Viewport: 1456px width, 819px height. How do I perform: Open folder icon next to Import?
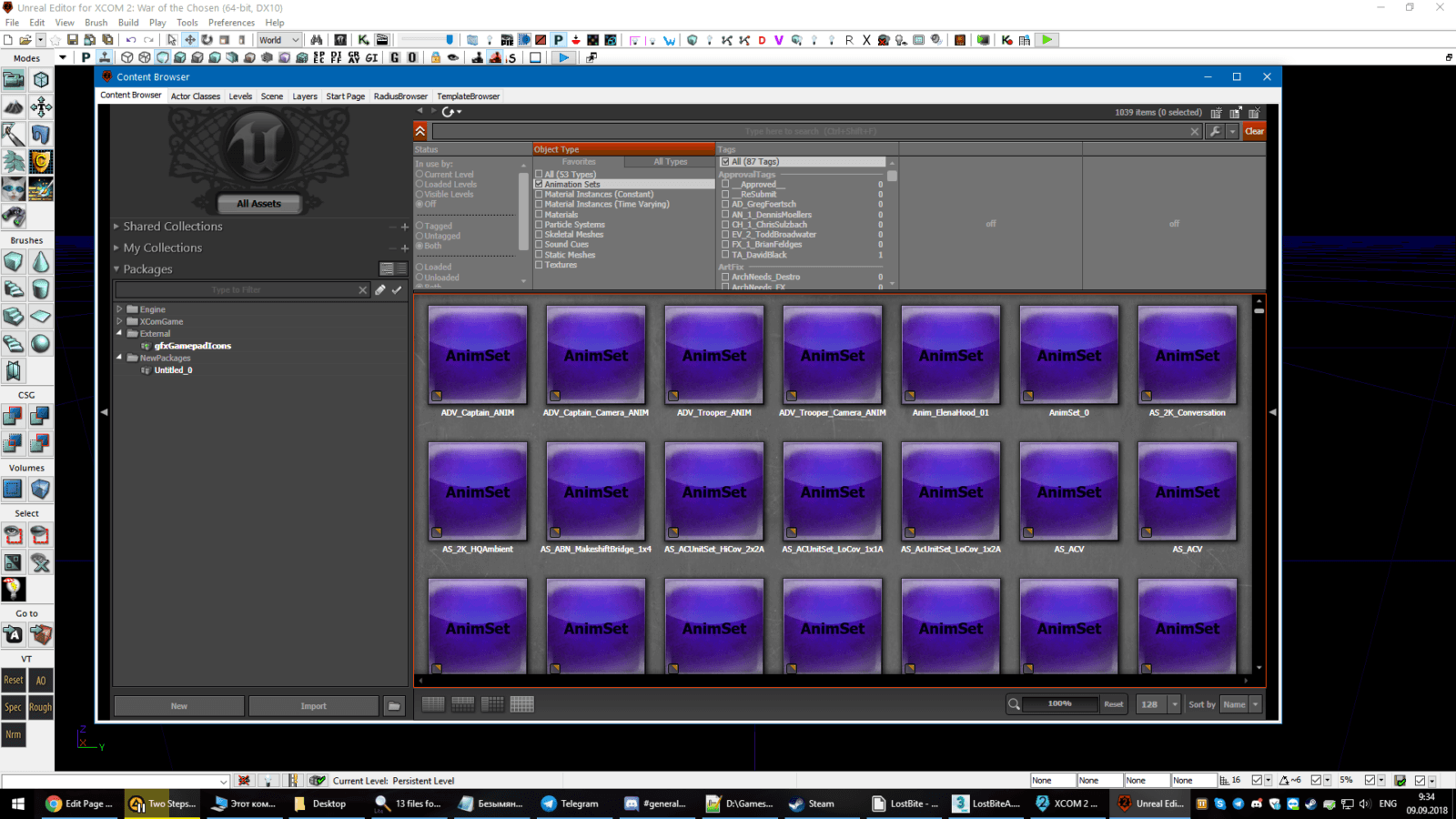click(394, 706)
